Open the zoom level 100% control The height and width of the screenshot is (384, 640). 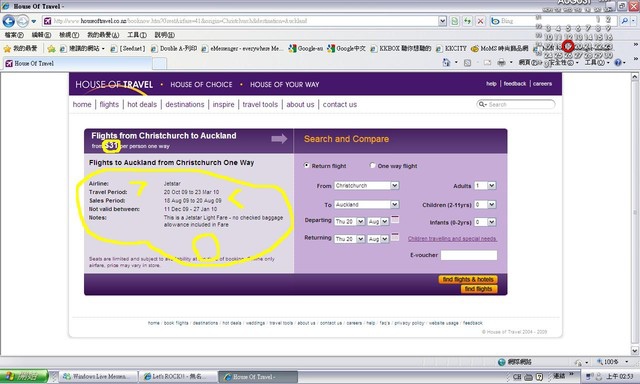coord(612,362)
